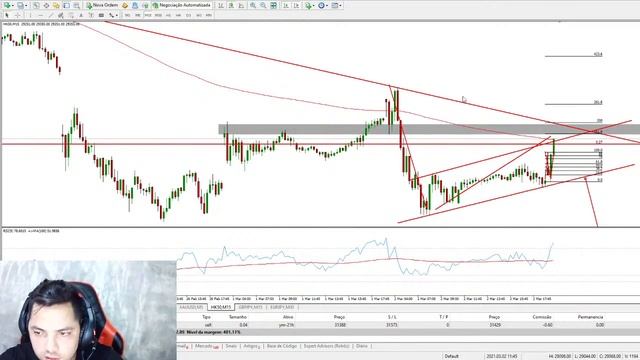The image size is (640, 360).
Task: Switch timeframe to M15
Action: [148, 15]
